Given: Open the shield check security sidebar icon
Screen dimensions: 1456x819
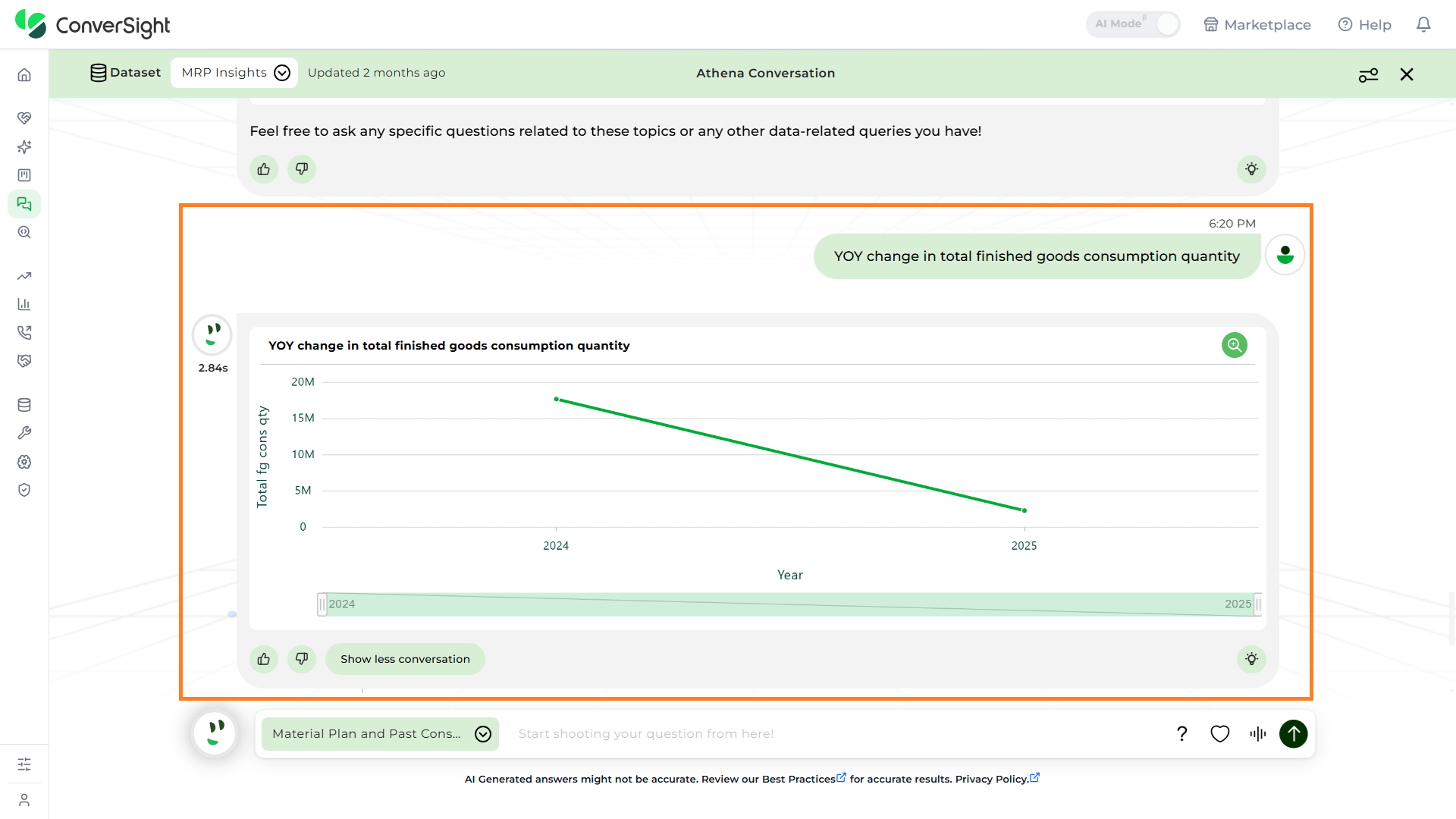Looking at the screenshot, I should coord(24,490).
